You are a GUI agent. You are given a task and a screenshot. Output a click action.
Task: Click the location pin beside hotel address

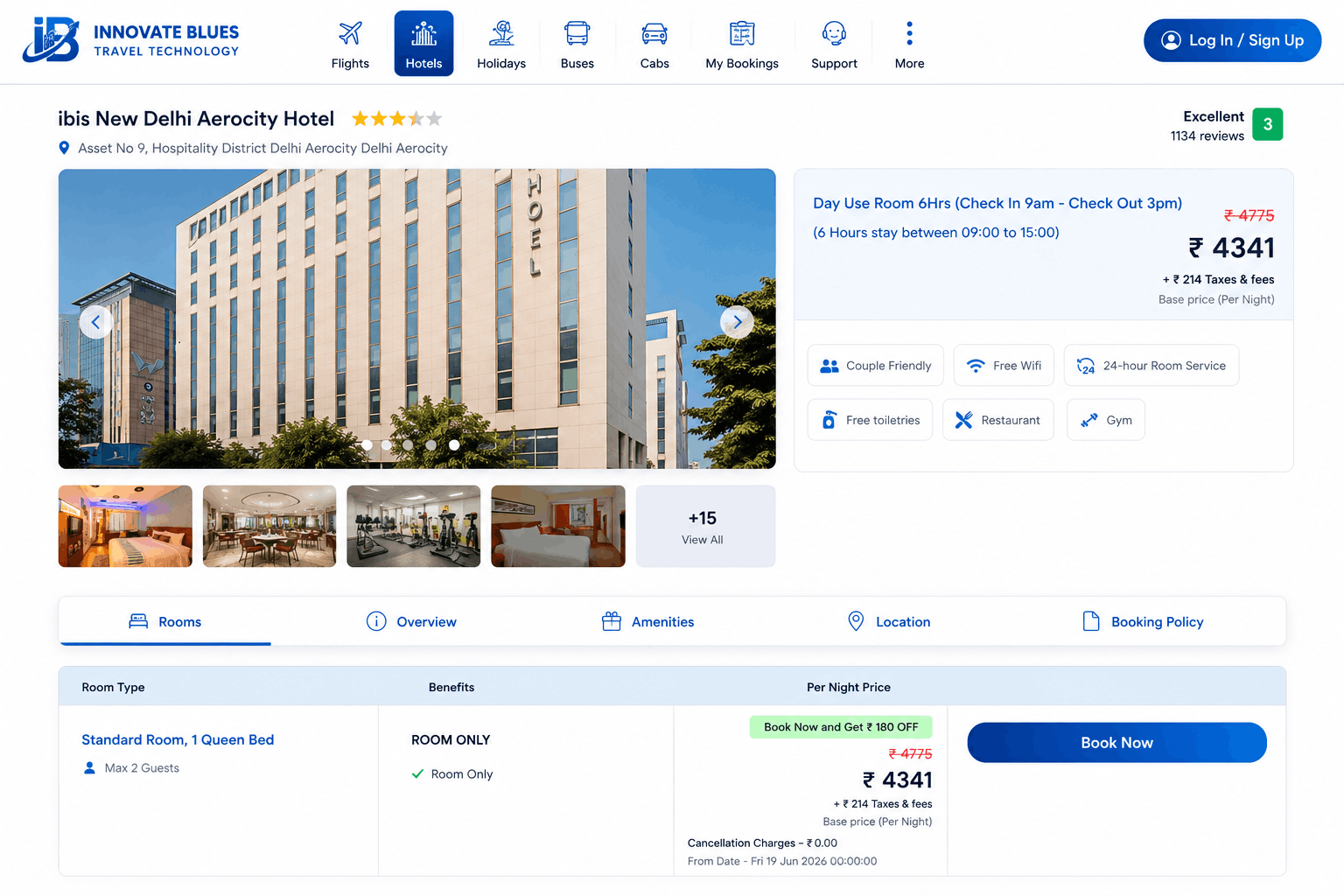[64, 148]
